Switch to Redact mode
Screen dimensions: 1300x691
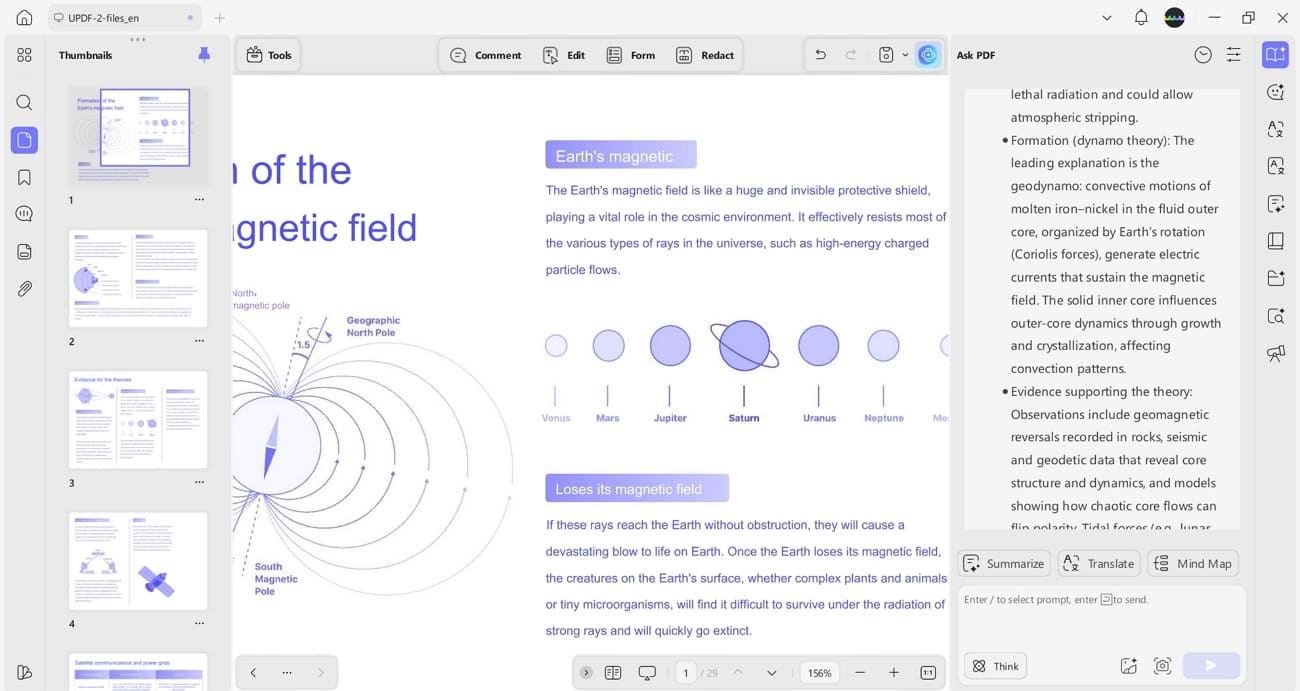coord(704,55)
